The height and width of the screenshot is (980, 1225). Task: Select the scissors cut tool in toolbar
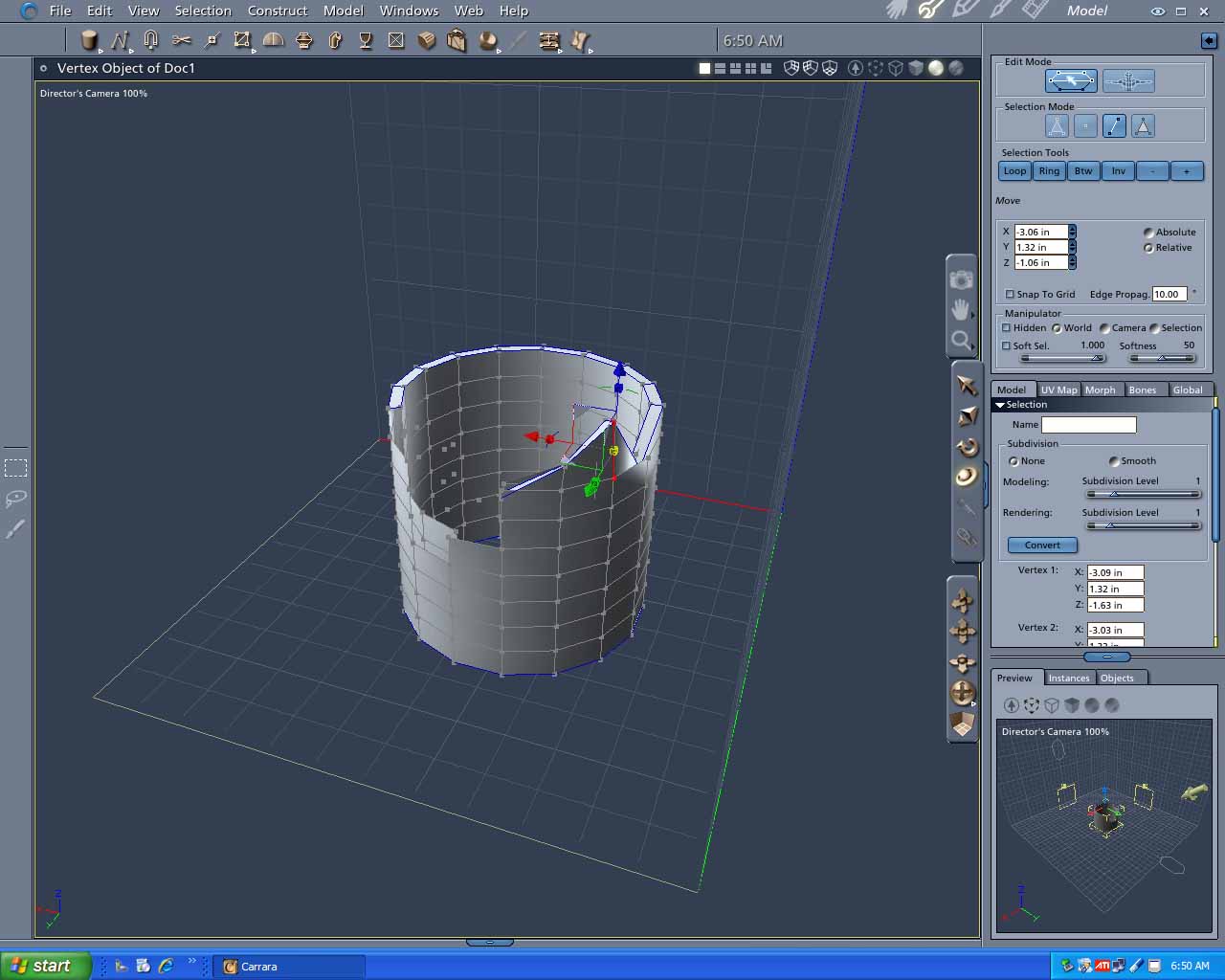181,40
